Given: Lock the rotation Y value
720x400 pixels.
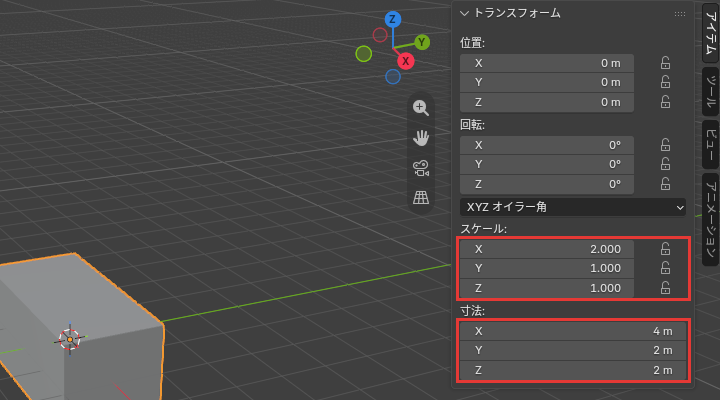Looking at the screenshot, I should pos(665,164).
